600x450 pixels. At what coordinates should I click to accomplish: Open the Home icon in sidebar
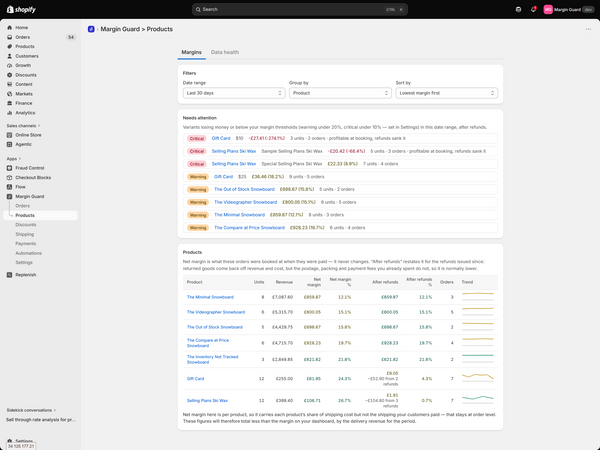click(10, 28)
